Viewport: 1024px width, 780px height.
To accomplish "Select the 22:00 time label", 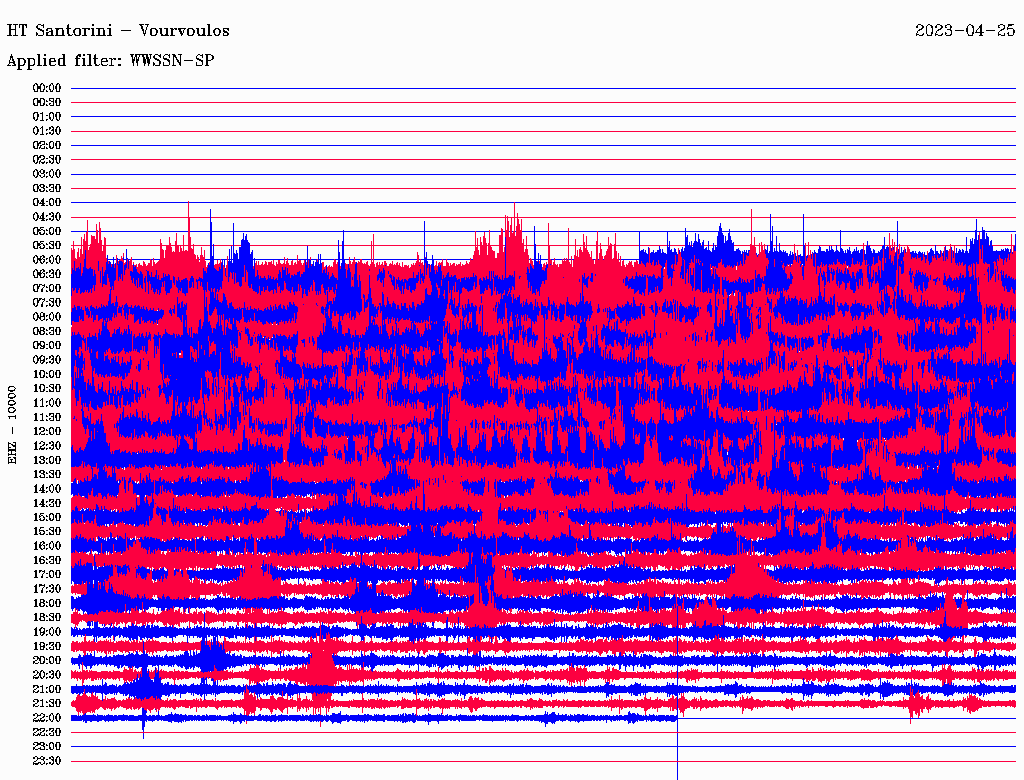I will point(47,718).
